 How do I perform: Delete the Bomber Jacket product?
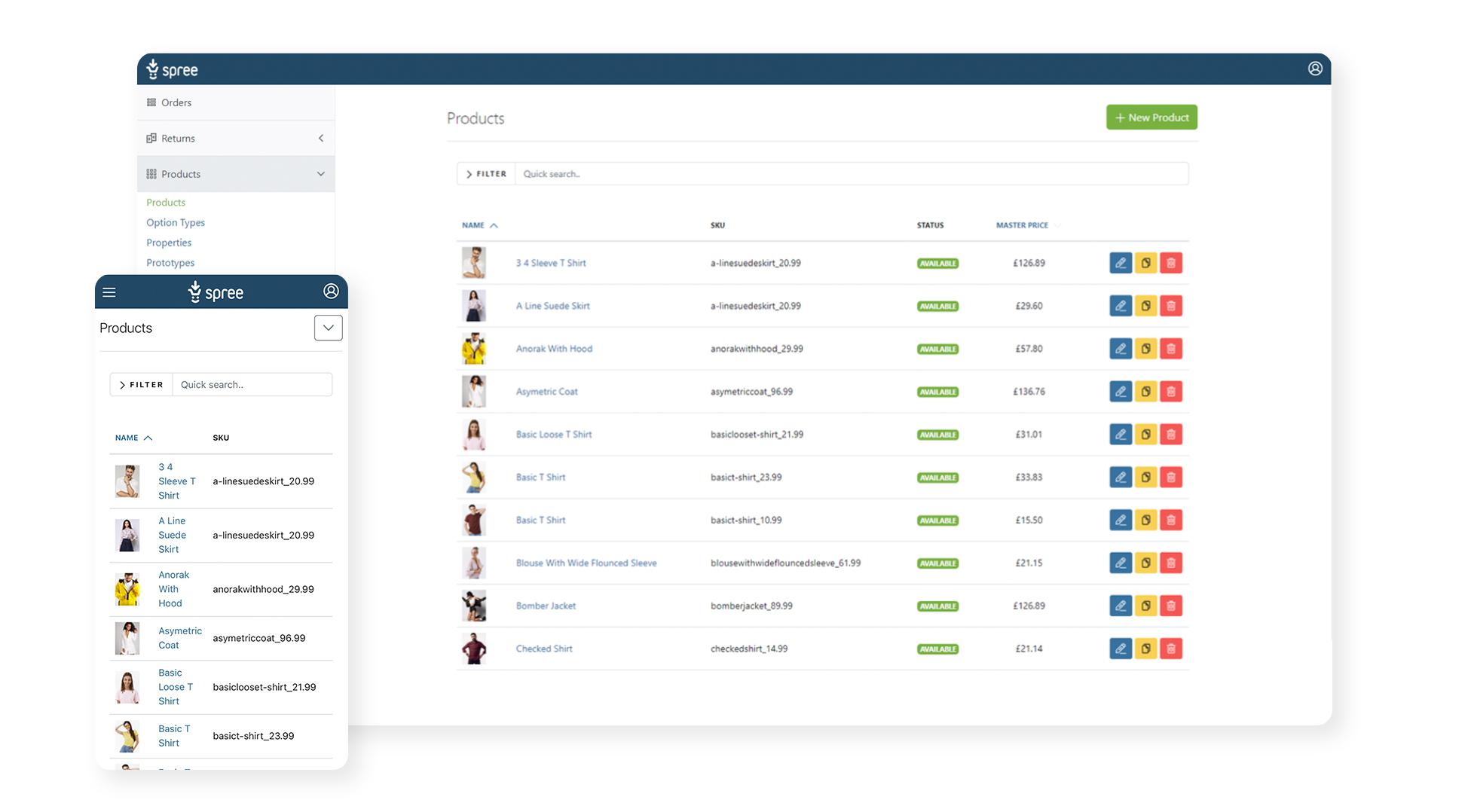1171,606
